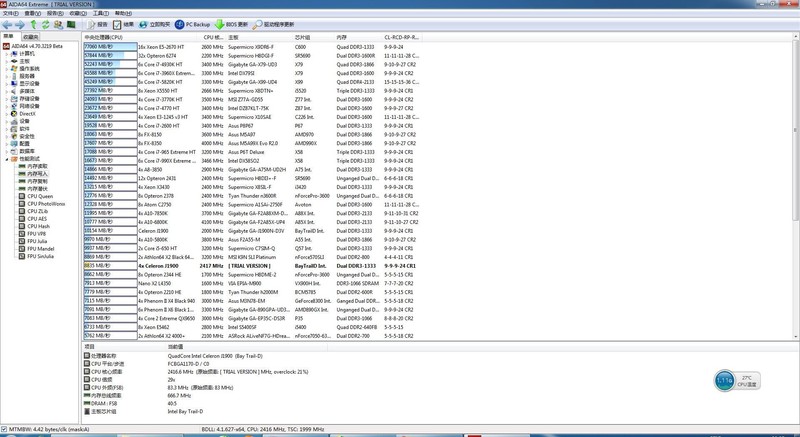Expand the 主板 tree node arrow
This screenshot has height=437, width=800.
[7, 61]
